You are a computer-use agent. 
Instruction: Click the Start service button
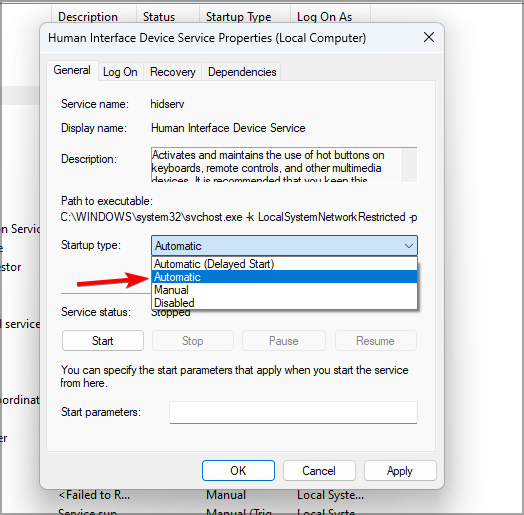pos(103,341)
